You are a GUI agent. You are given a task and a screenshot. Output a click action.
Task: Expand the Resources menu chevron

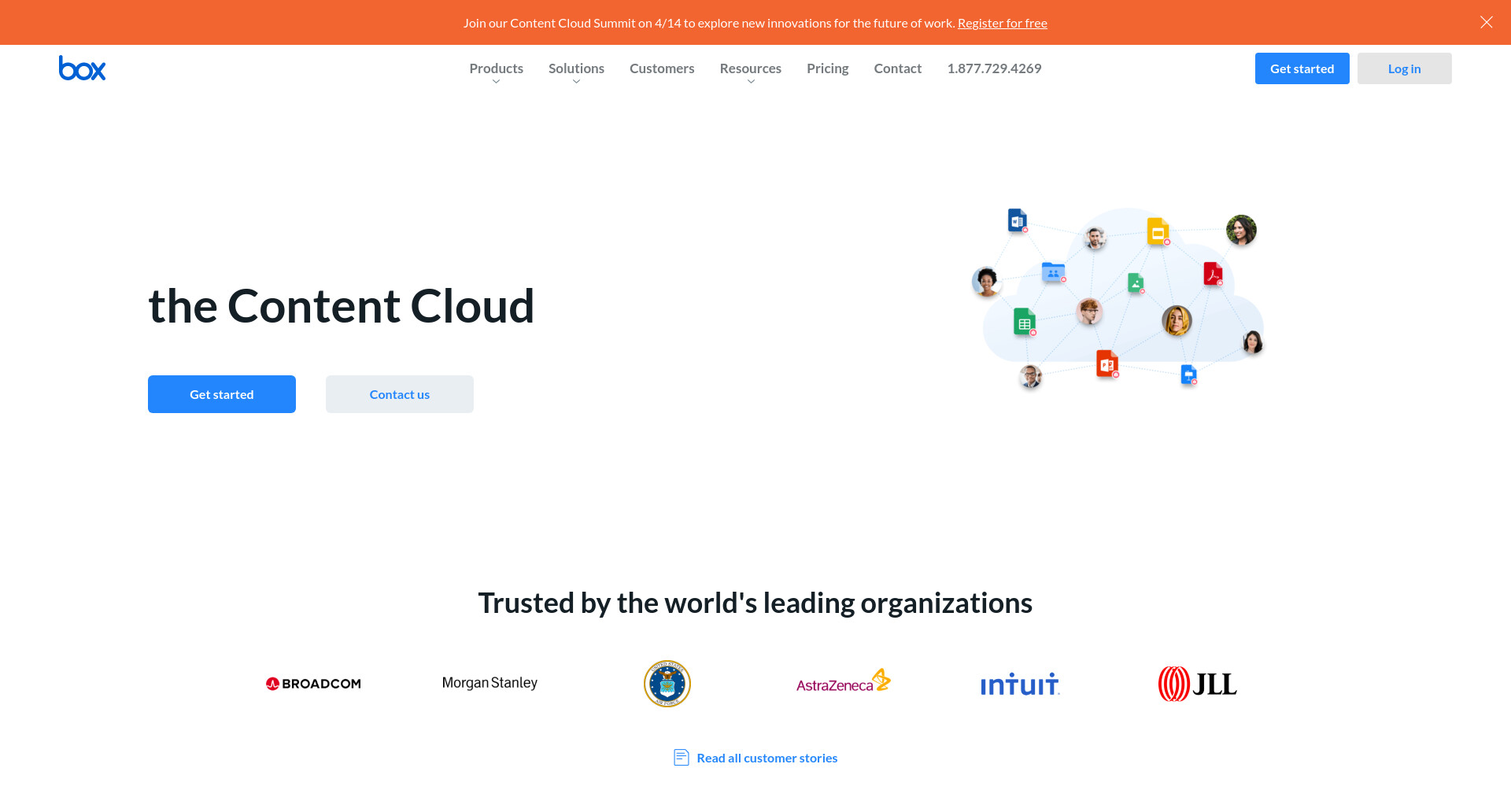tap(751, 82)
